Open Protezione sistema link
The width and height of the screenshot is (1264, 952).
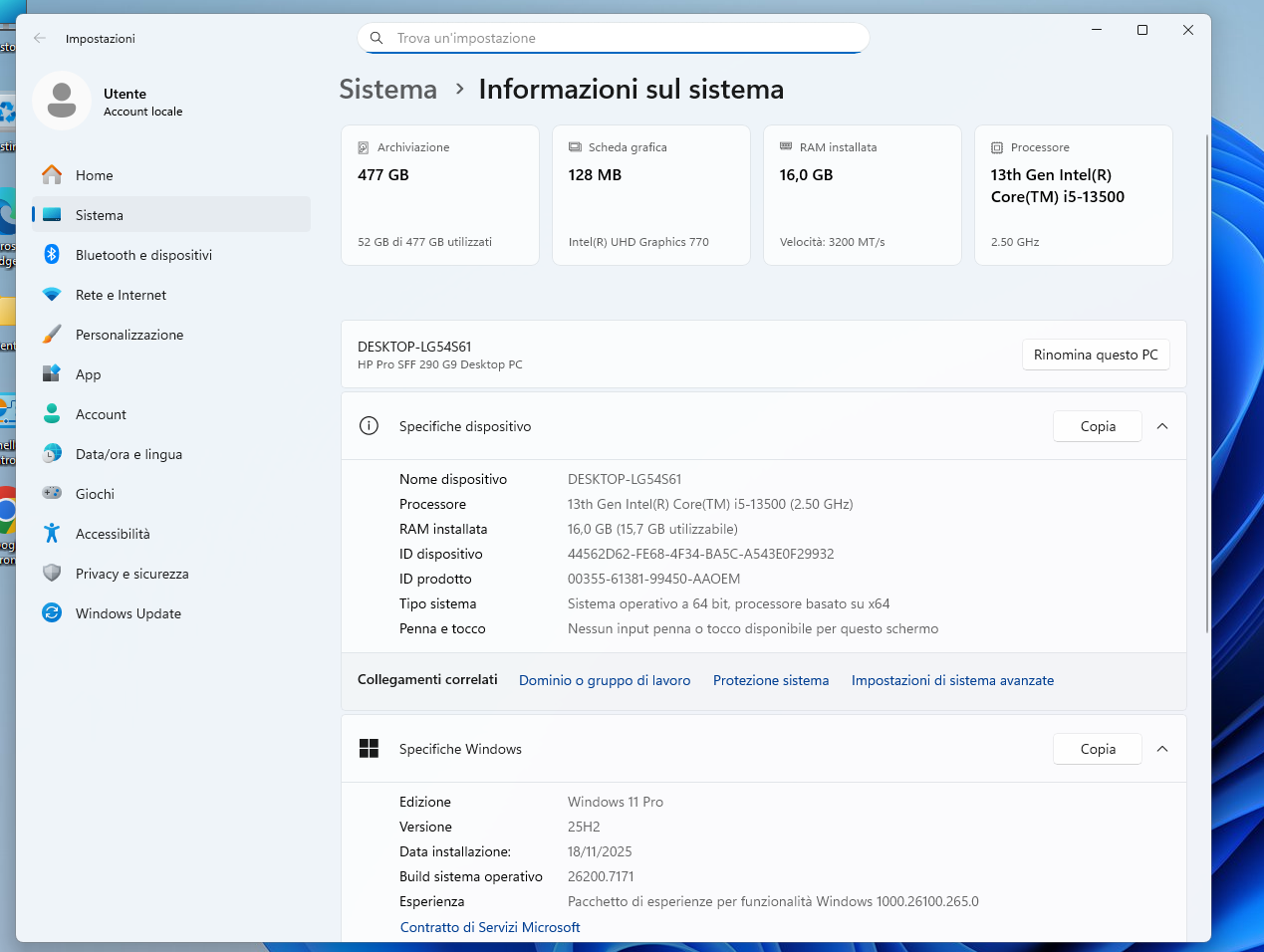coord(771,680)
